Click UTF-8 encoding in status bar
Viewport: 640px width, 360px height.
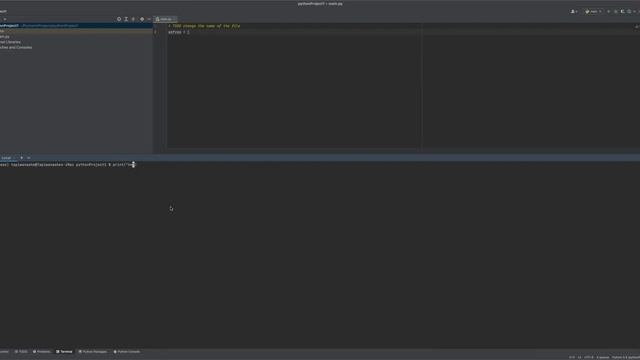tap(589, 358)
